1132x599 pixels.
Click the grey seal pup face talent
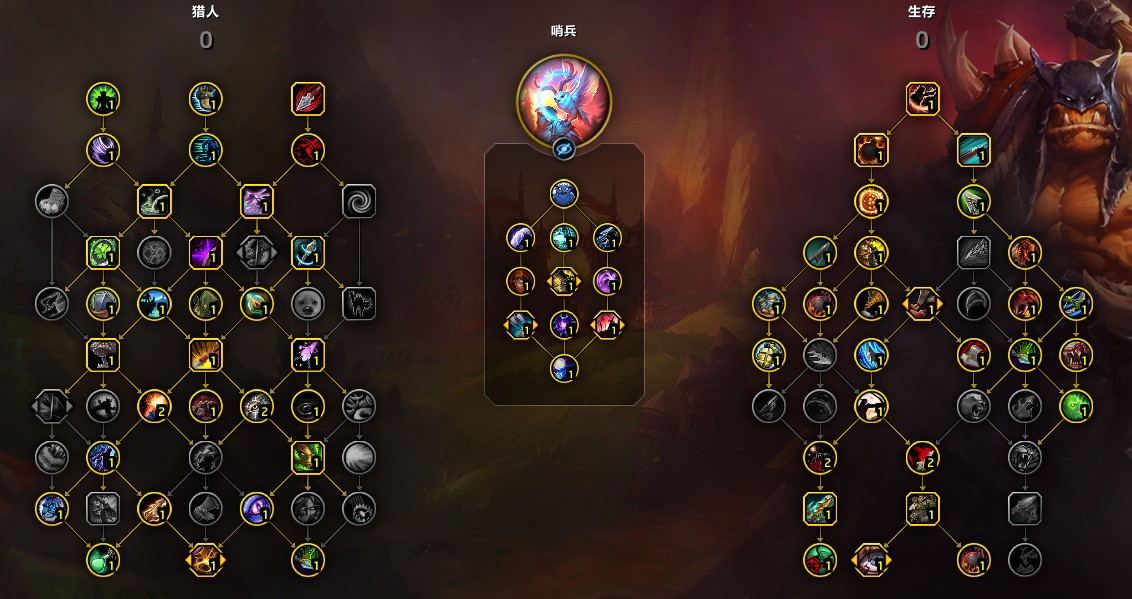pyautogui.click(x=308, y=304)
